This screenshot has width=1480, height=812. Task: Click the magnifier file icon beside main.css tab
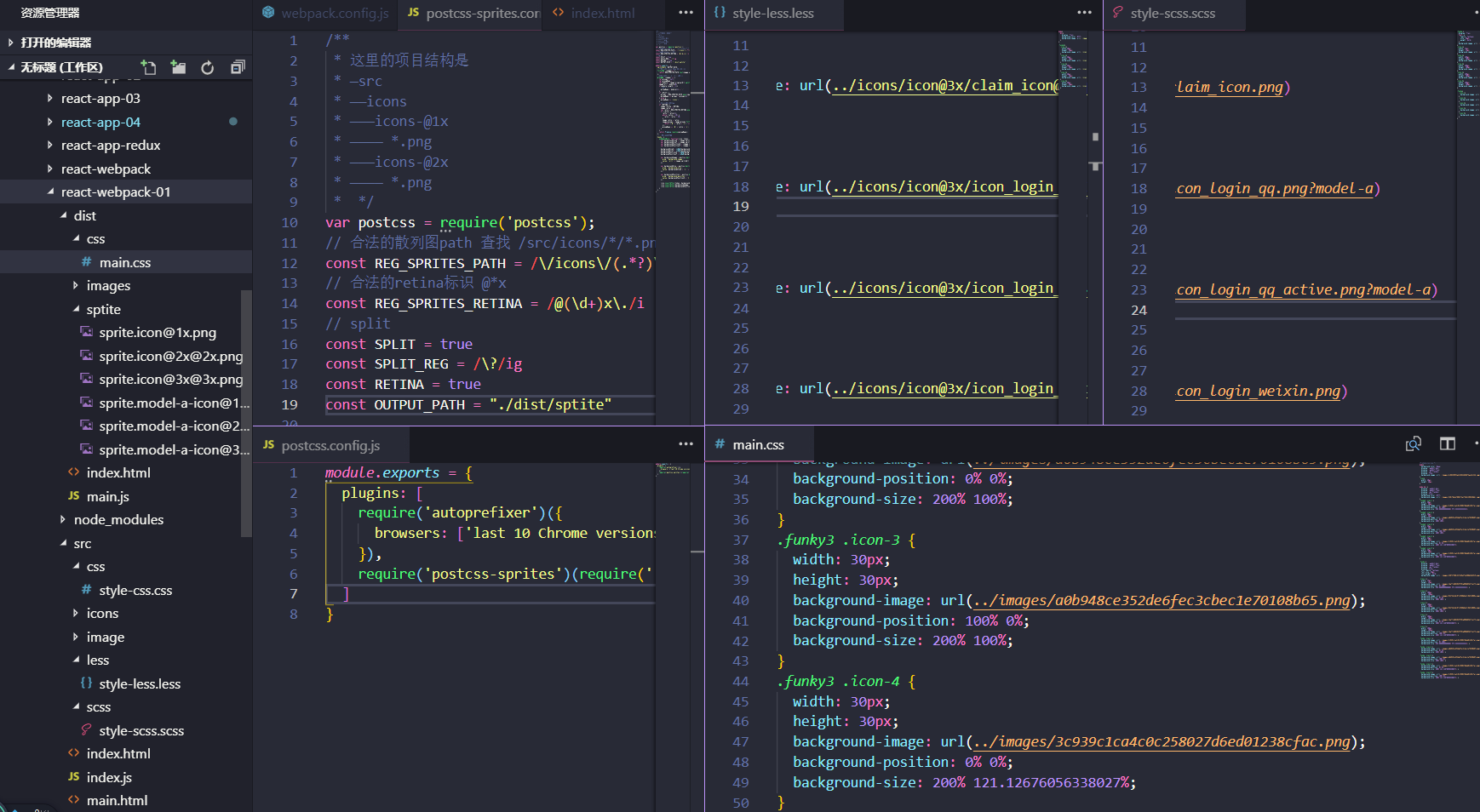tap(1414, 443)
